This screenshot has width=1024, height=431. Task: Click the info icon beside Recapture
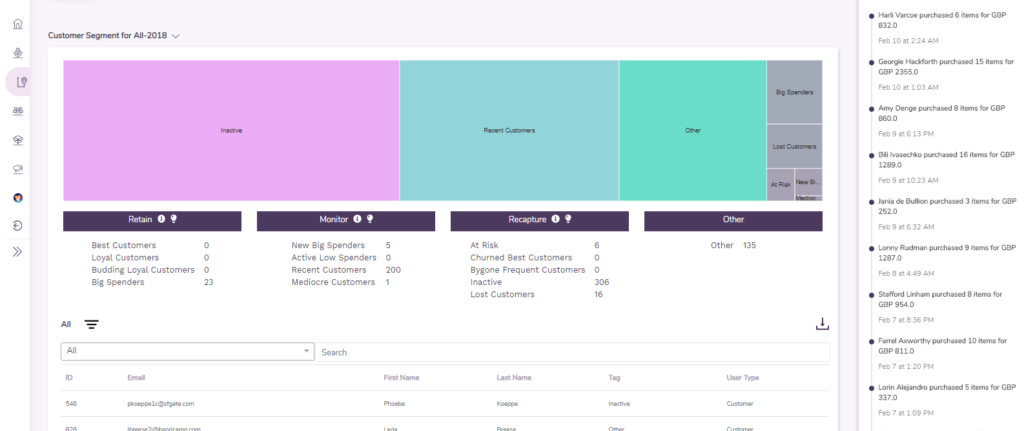coord(555,219)
